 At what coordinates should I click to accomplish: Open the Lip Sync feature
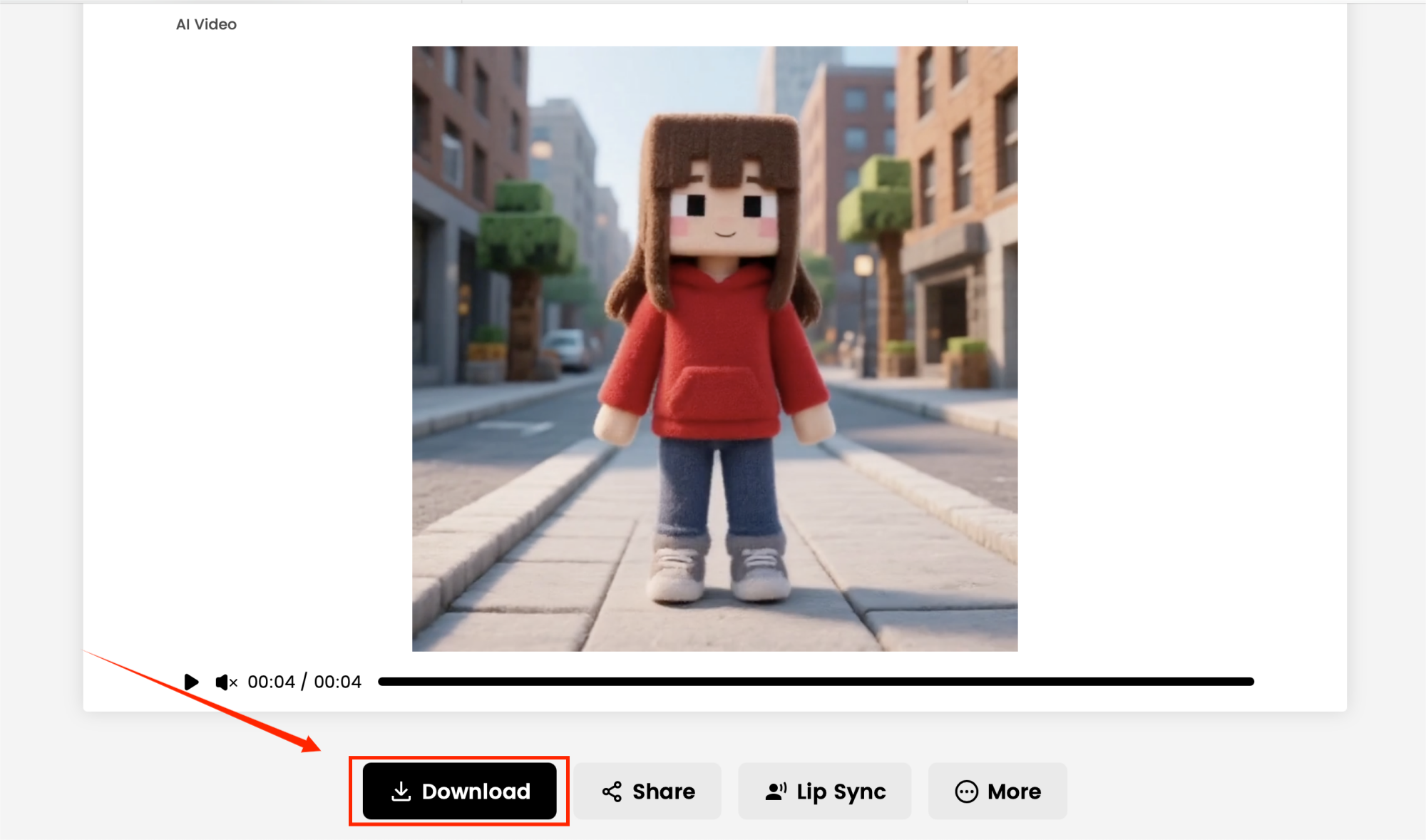825,792
